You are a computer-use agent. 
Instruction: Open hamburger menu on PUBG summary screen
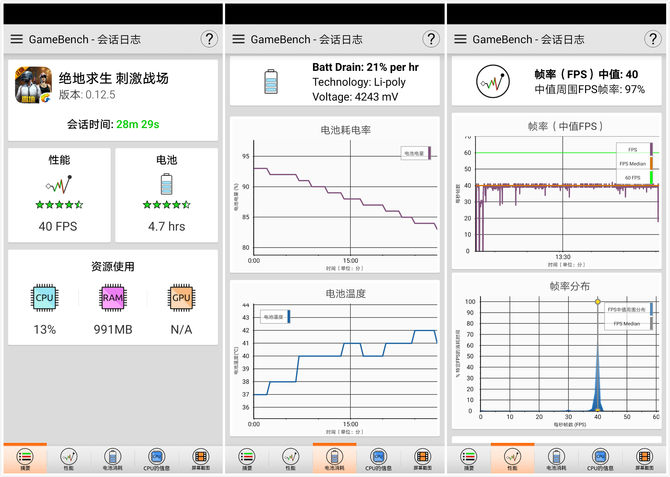tap(17, 39)
